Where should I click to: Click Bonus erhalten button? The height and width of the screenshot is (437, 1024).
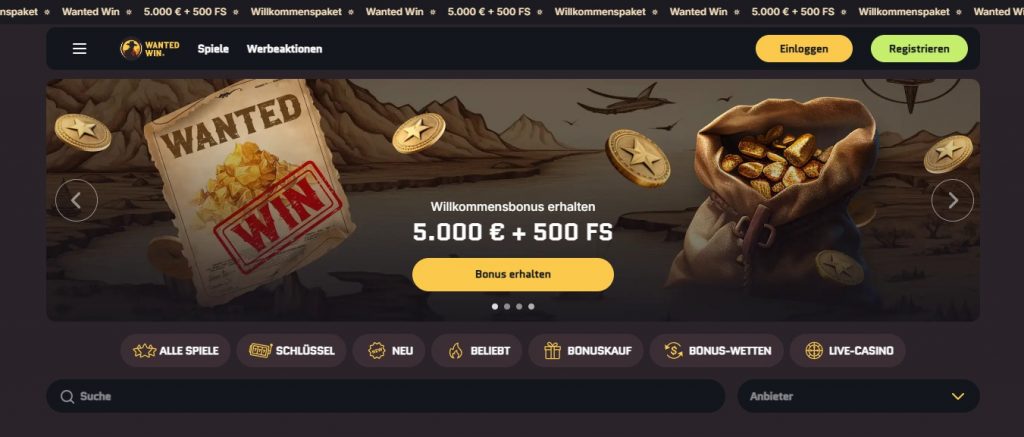(513, 274)
